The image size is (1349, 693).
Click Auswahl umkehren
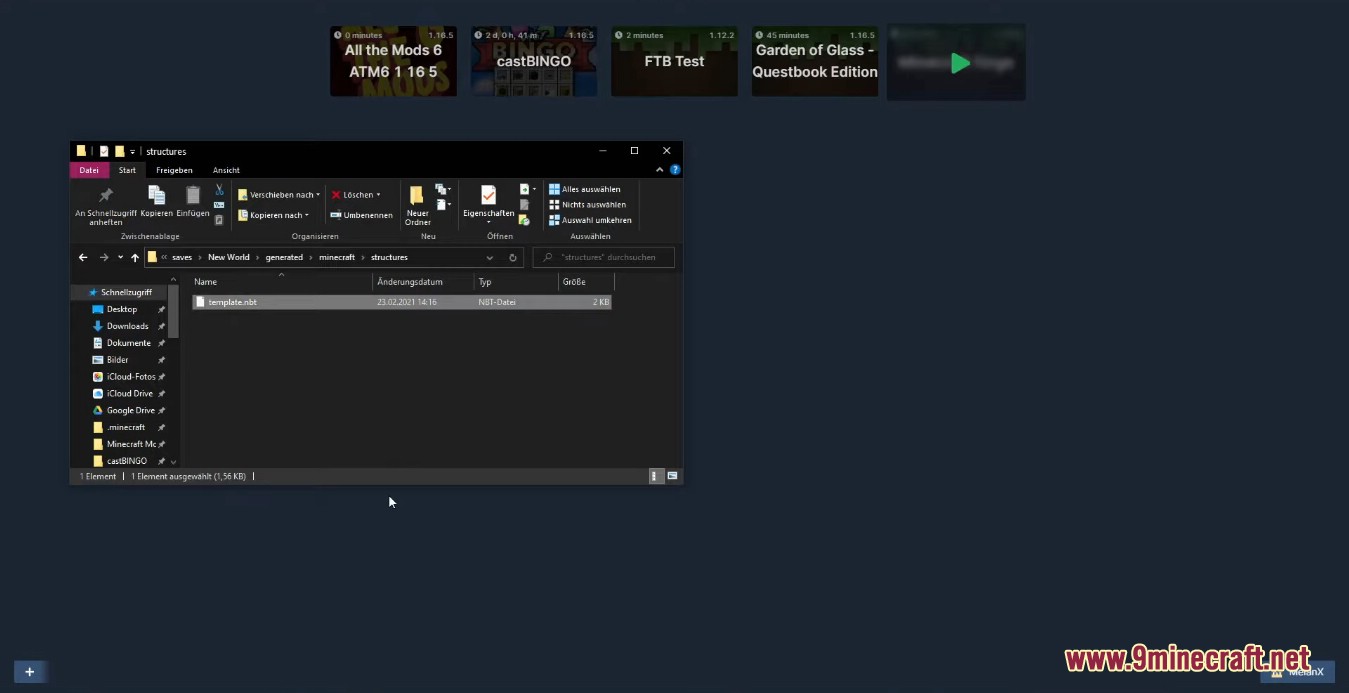pyautogui.click(x=590, y=220)
